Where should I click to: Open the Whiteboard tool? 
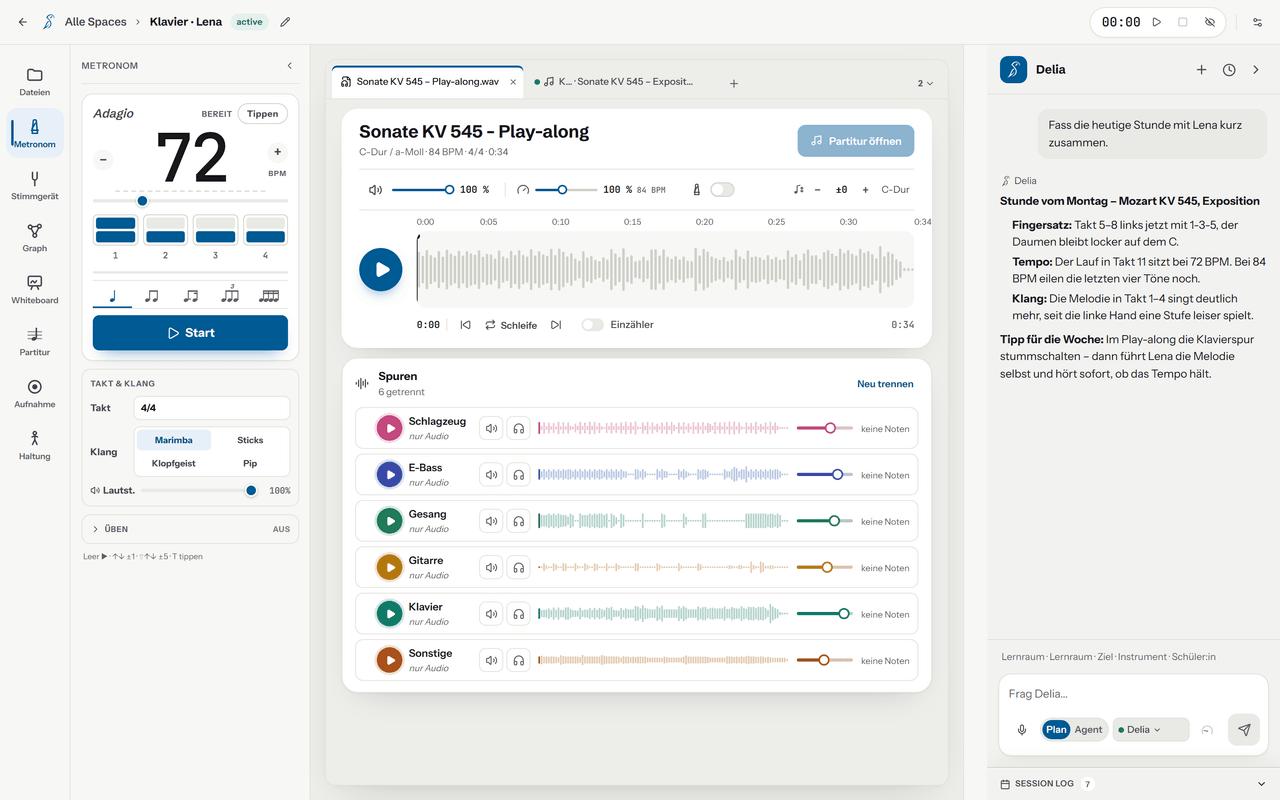coord(35,290)
